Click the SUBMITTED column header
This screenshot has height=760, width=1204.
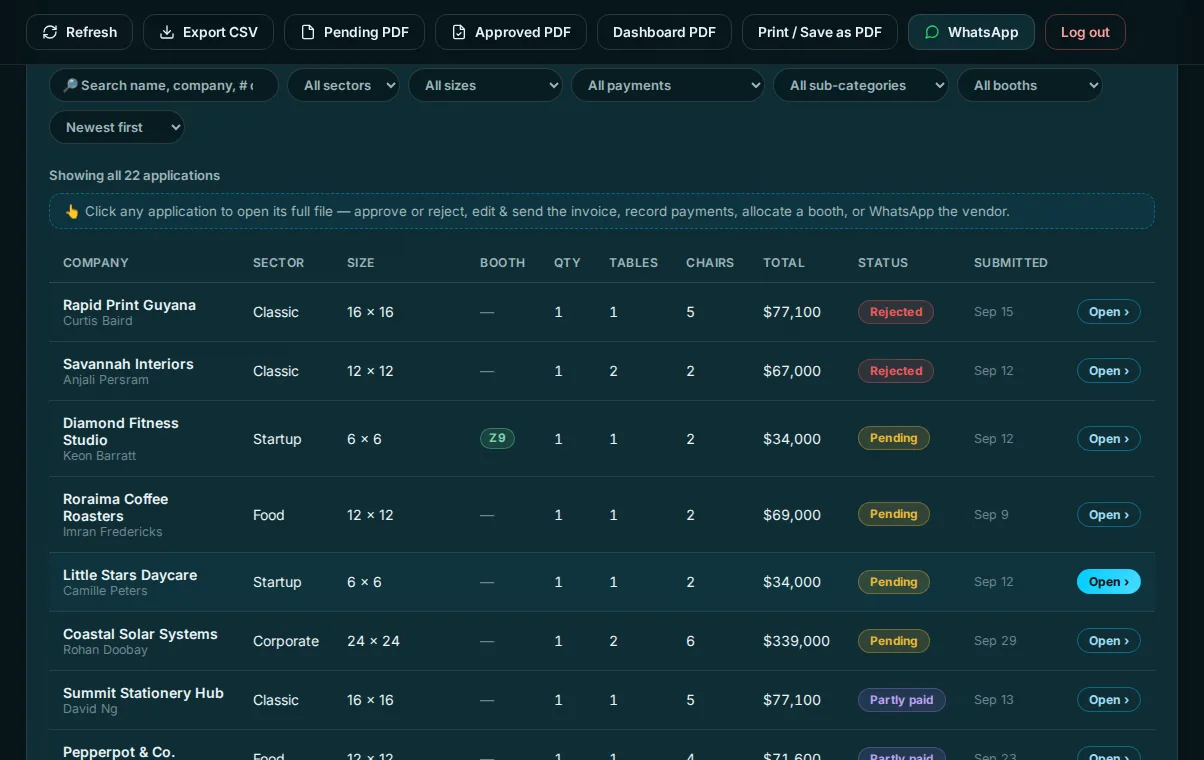(1011, 263)
